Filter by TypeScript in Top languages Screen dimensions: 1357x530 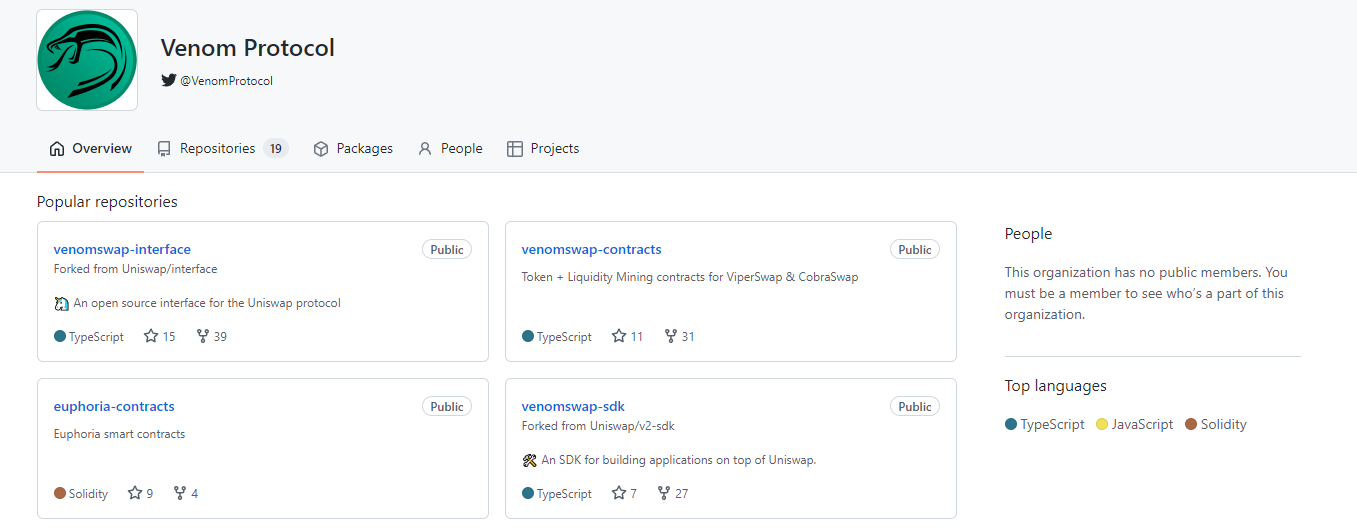pos(1045,424)
